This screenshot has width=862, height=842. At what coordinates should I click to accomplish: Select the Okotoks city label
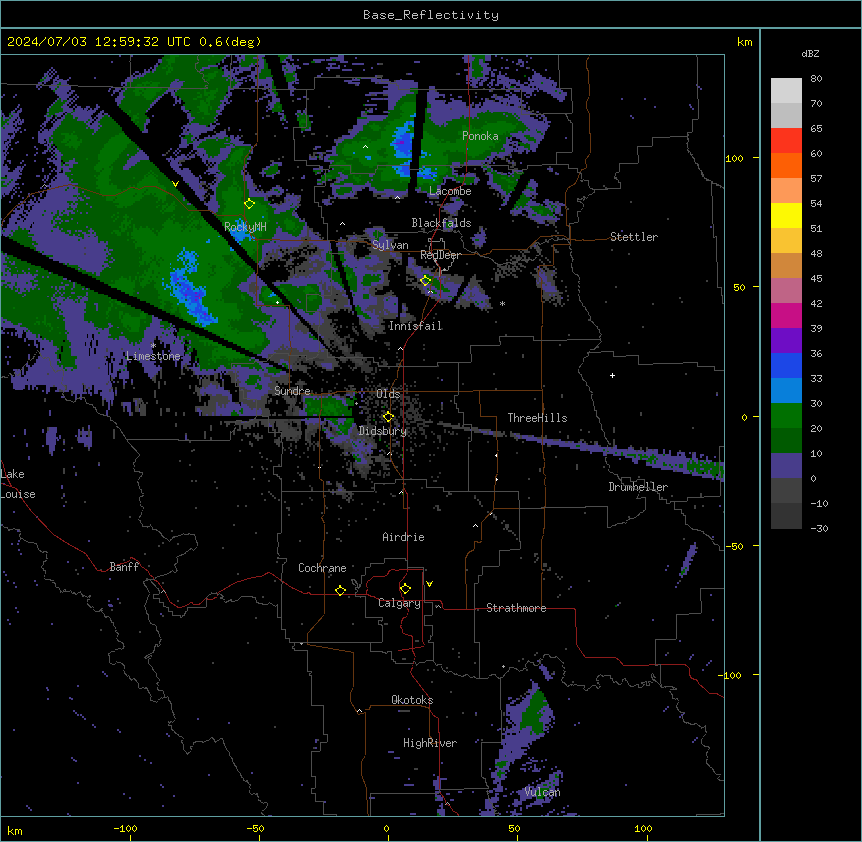click(x=412, y=700)
